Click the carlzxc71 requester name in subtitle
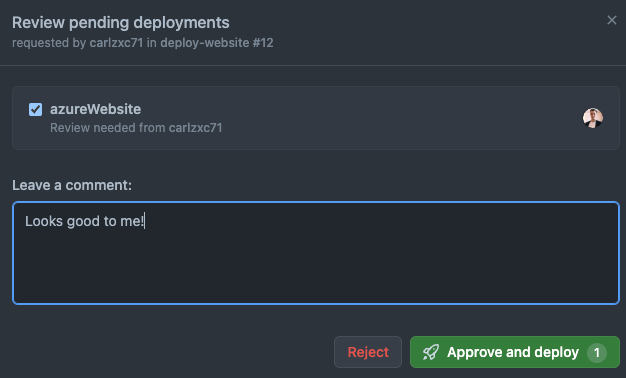The image size is (626, 378). click(x=116, y=43)
